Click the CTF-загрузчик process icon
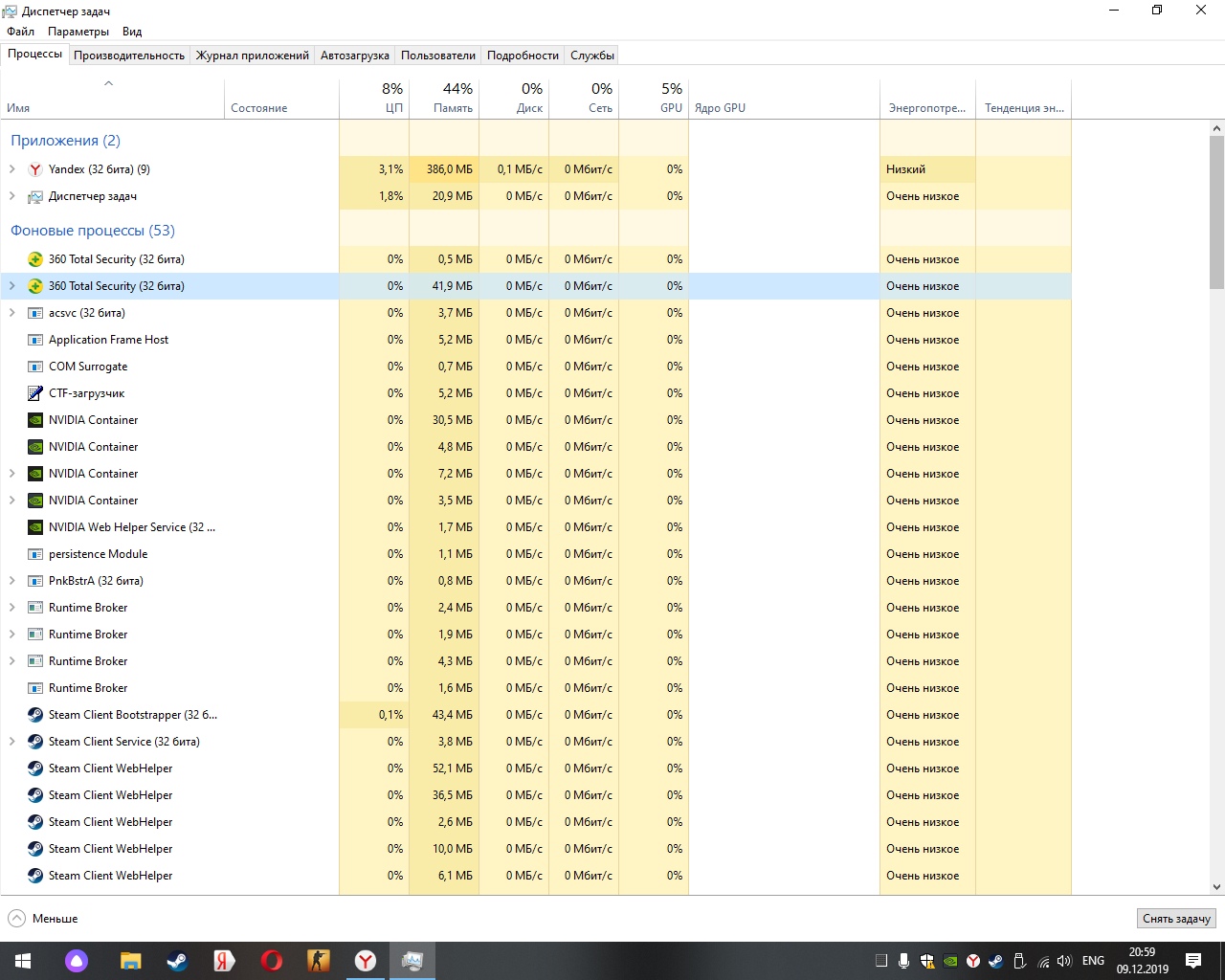Screen dimensions: 1225x980 point(35,393)
